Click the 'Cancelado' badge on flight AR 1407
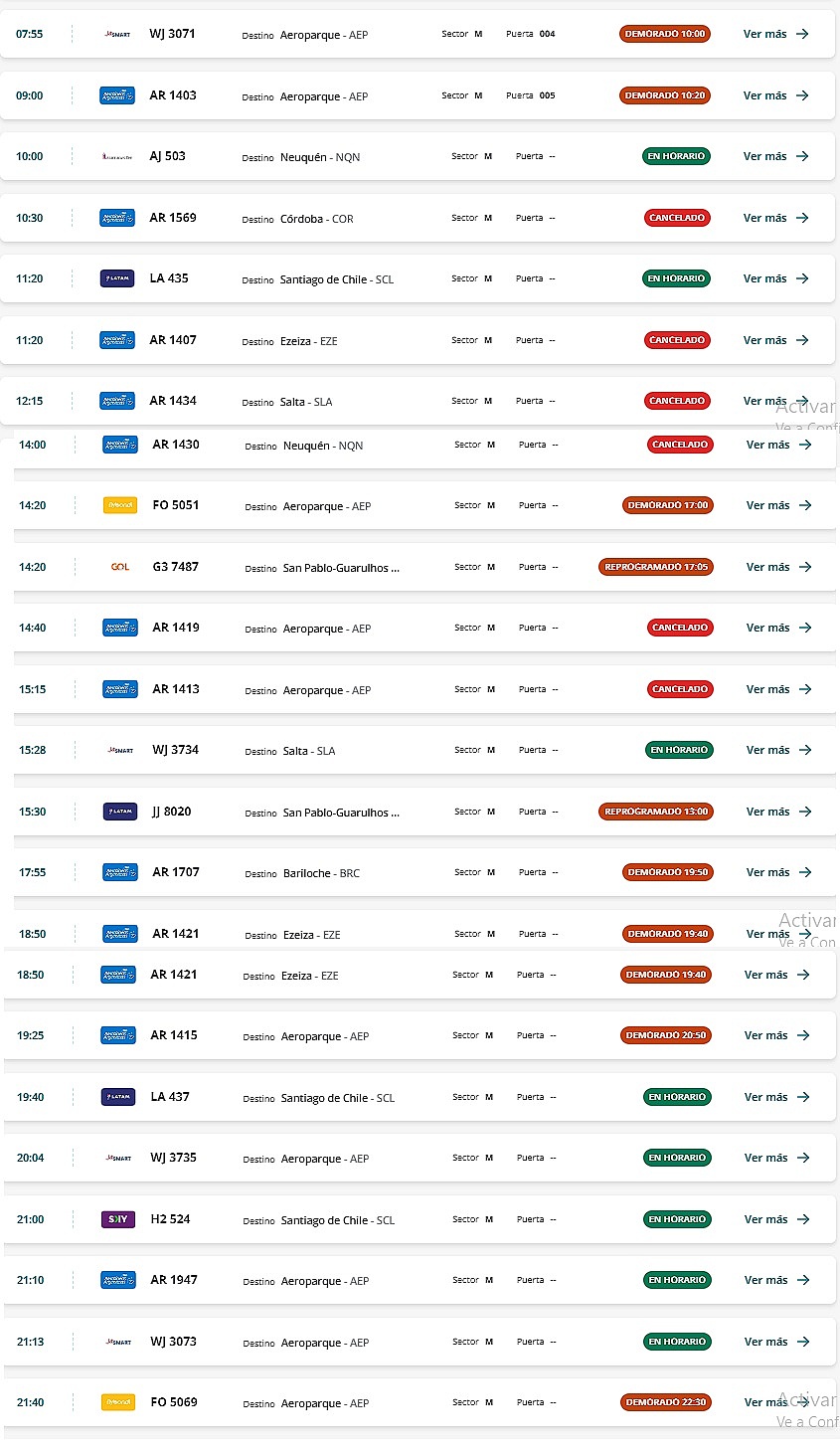Viewport: 840px width, 1453px height. point(676,341)
